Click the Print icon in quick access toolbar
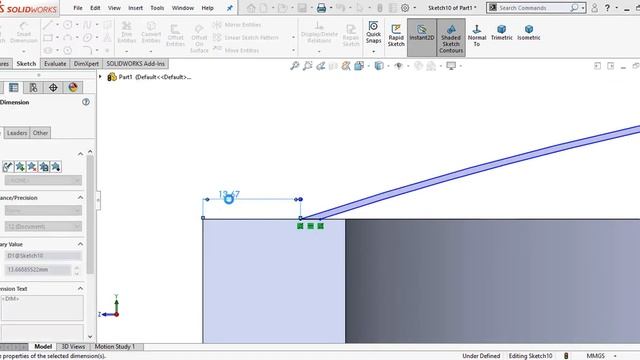Viewport: 640px width, 360px height. (x=322, y=8)
